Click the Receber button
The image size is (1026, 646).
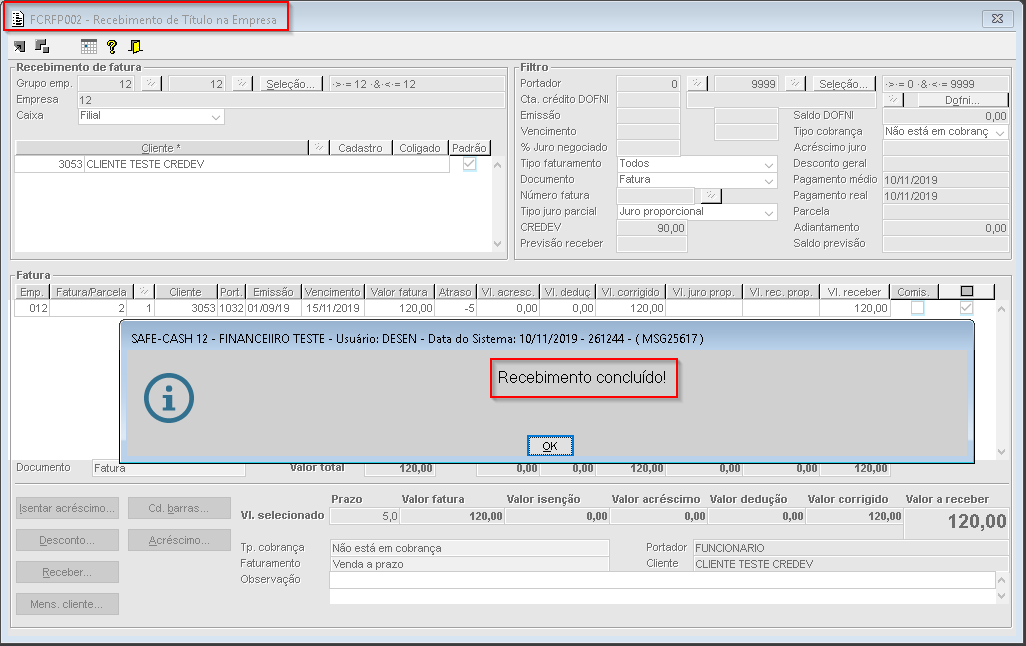[x=67, y=572]
